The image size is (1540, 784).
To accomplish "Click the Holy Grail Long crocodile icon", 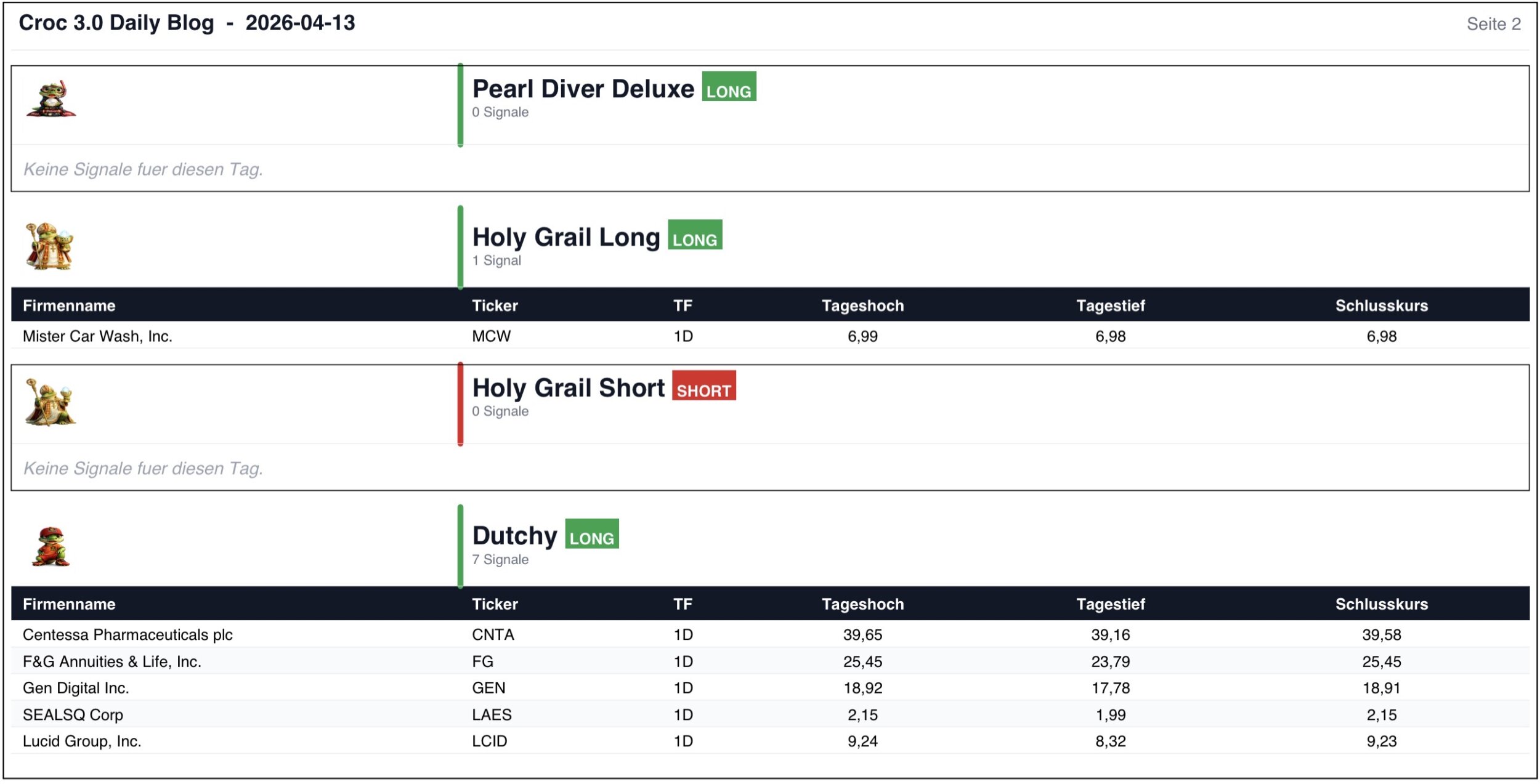I will (49, 246).
